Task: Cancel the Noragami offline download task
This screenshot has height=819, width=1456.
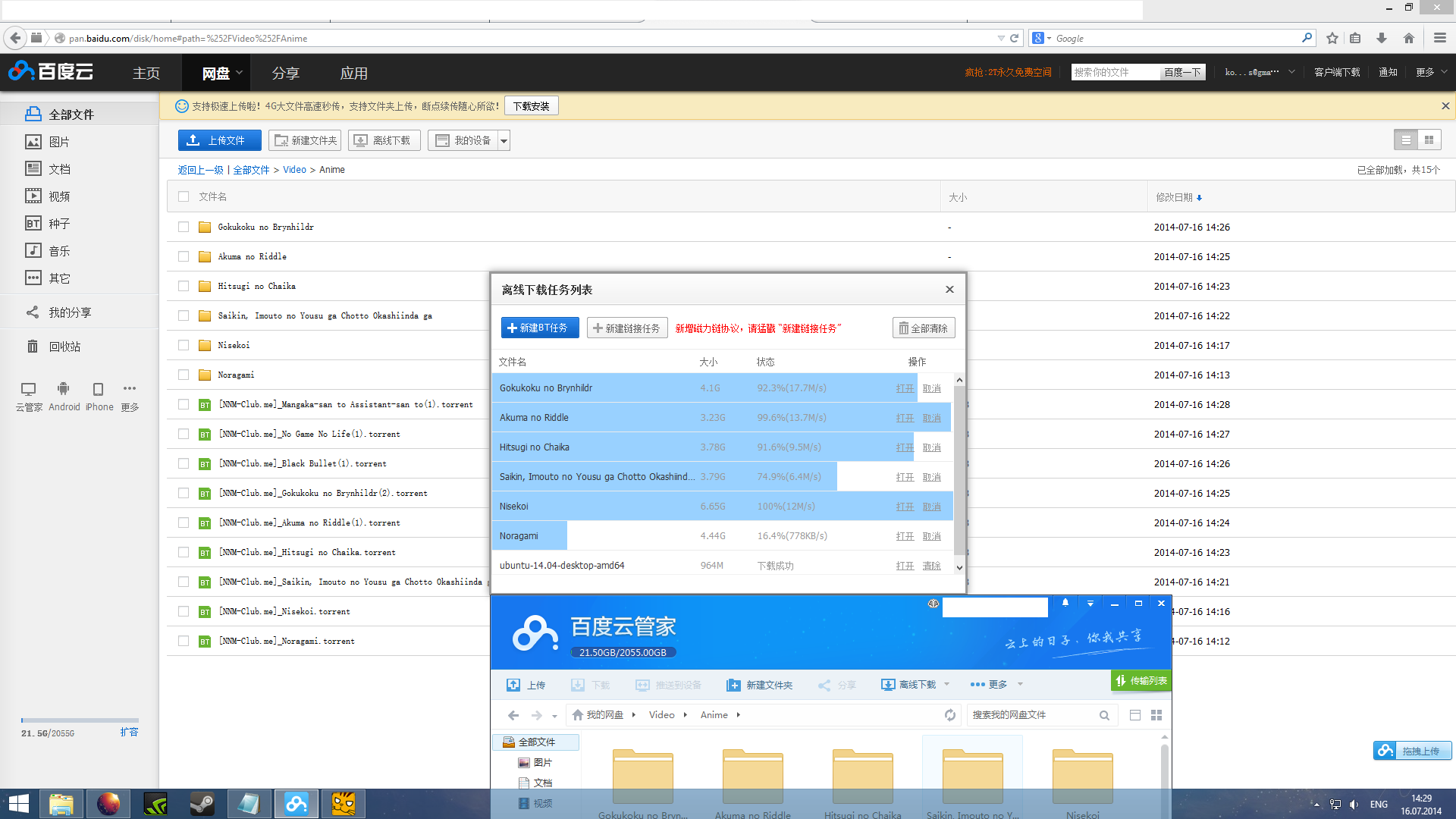Action: coord(931,536)
